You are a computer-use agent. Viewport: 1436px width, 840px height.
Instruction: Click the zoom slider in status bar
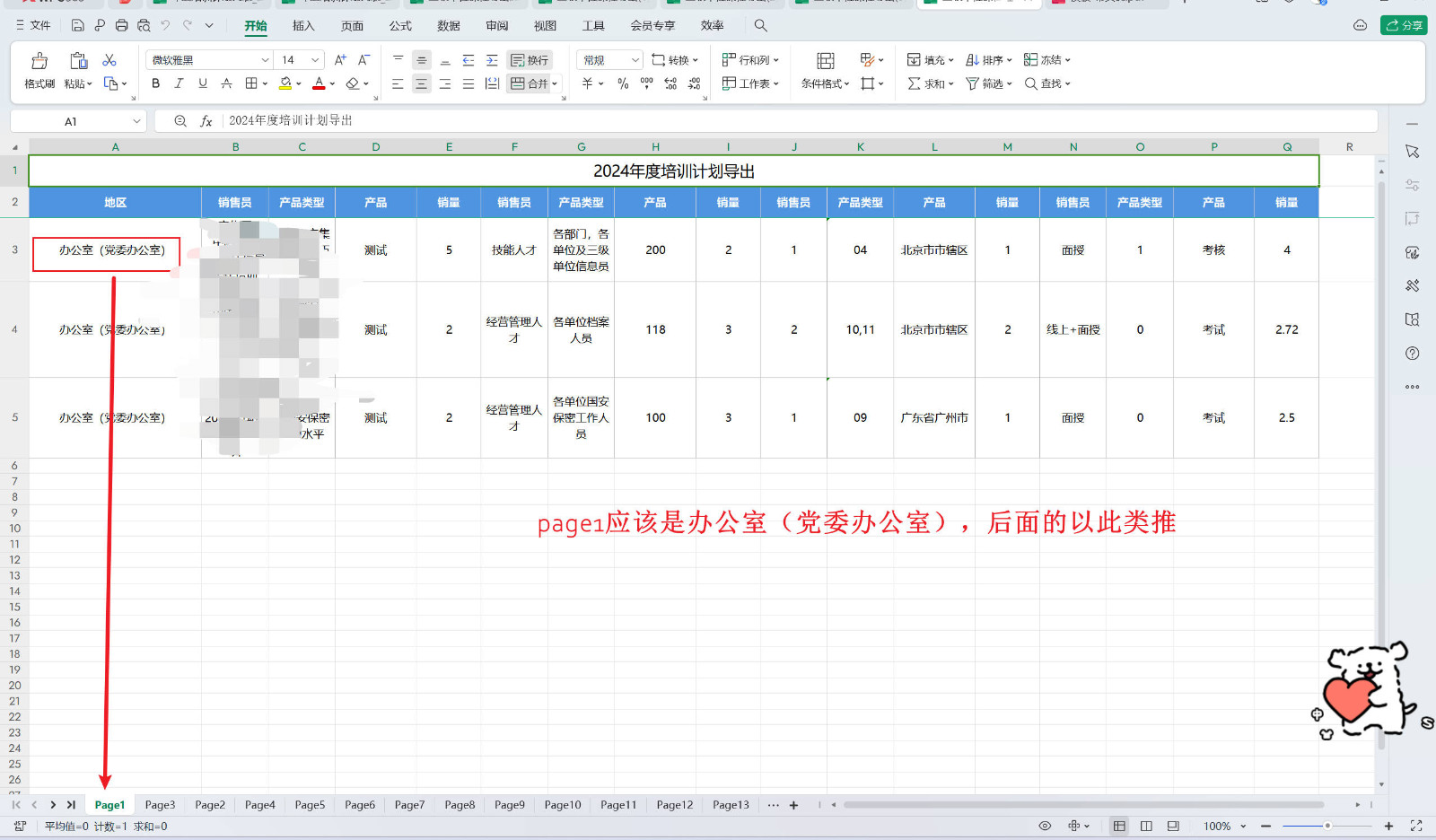pos(1327,826)
